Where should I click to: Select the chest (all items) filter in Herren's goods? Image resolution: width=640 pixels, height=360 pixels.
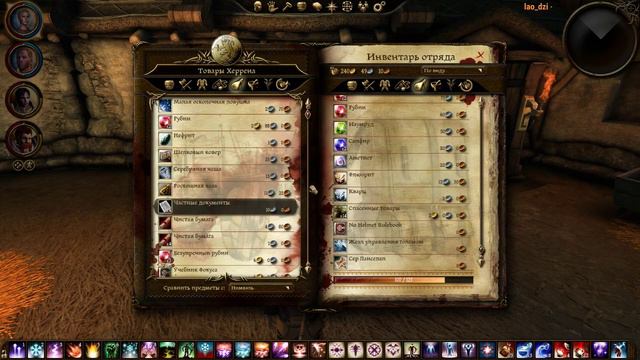(x=169, y=85)
